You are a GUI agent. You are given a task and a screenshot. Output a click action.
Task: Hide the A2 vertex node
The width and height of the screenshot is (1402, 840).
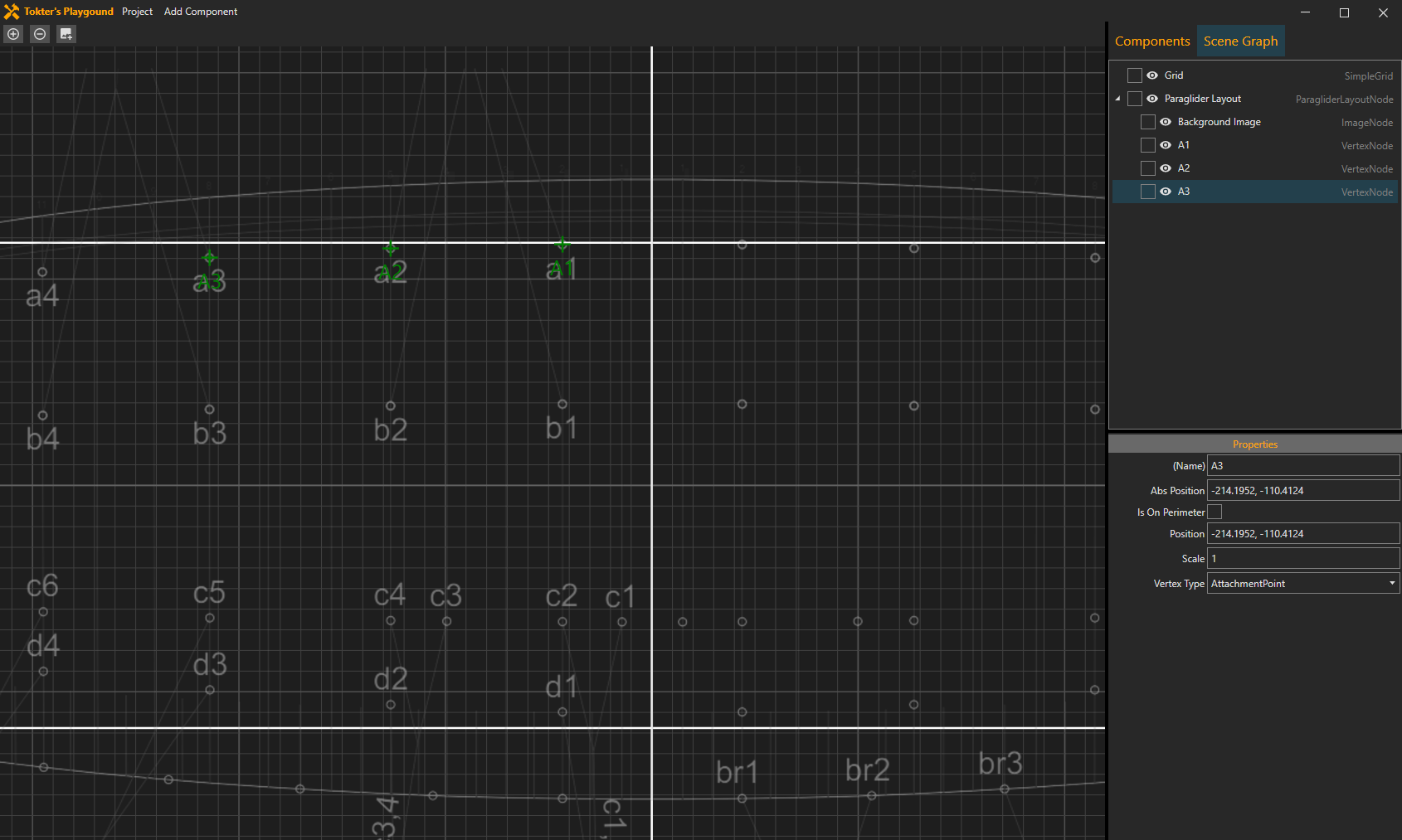[x=1166, y=168]
